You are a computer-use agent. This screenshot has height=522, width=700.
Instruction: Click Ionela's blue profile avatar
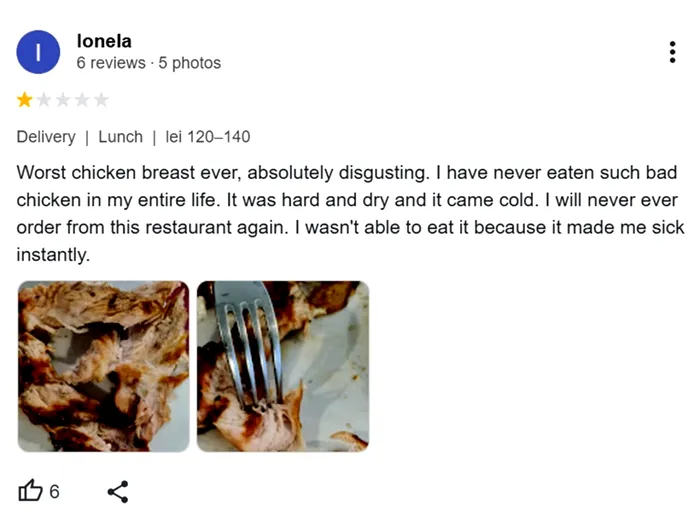coord(39,52)
